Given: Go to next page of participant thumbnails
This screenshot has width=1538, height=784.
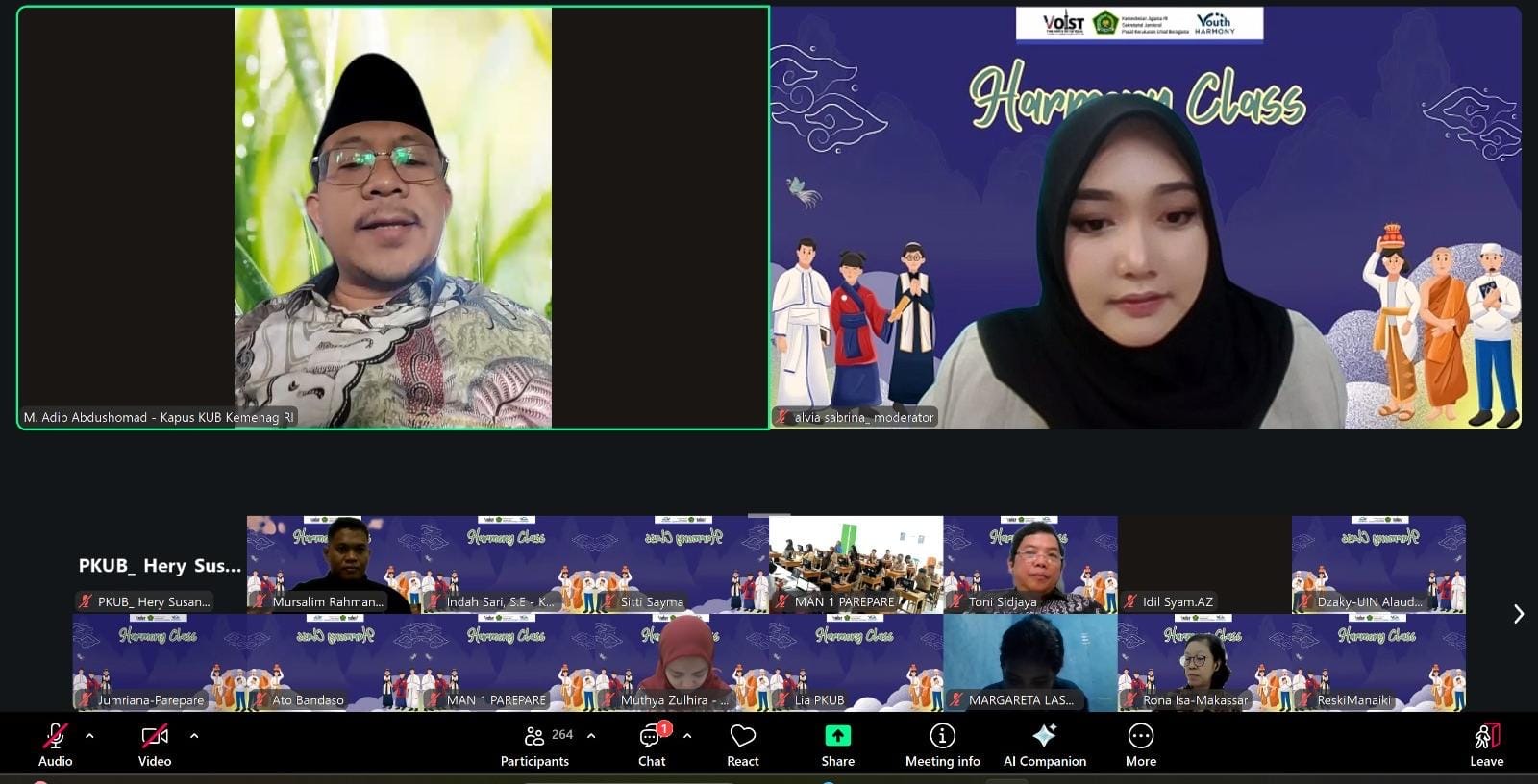Looking at the screenshot, I should 1519,614.
